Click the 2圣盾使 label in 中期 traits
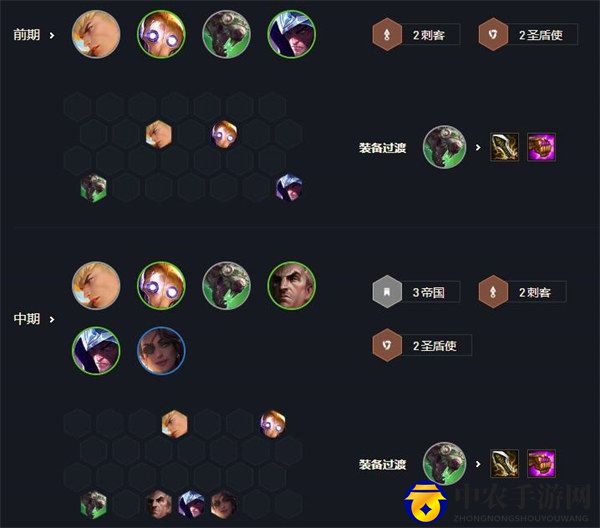 click(435, 346)
